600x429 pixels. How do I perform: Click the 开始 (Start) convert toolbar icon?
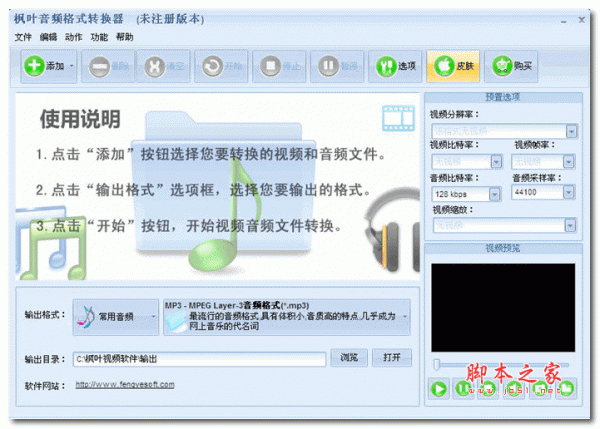click(x=212, y=66)
